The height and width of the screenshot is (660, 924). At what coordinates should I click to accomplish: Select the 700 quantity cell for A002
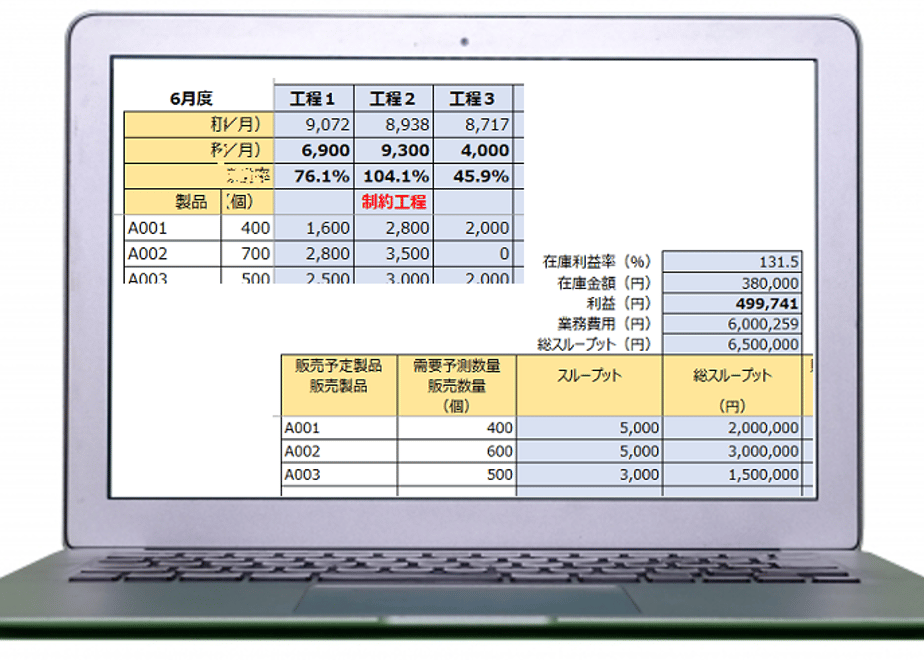[x=248, y=254]
